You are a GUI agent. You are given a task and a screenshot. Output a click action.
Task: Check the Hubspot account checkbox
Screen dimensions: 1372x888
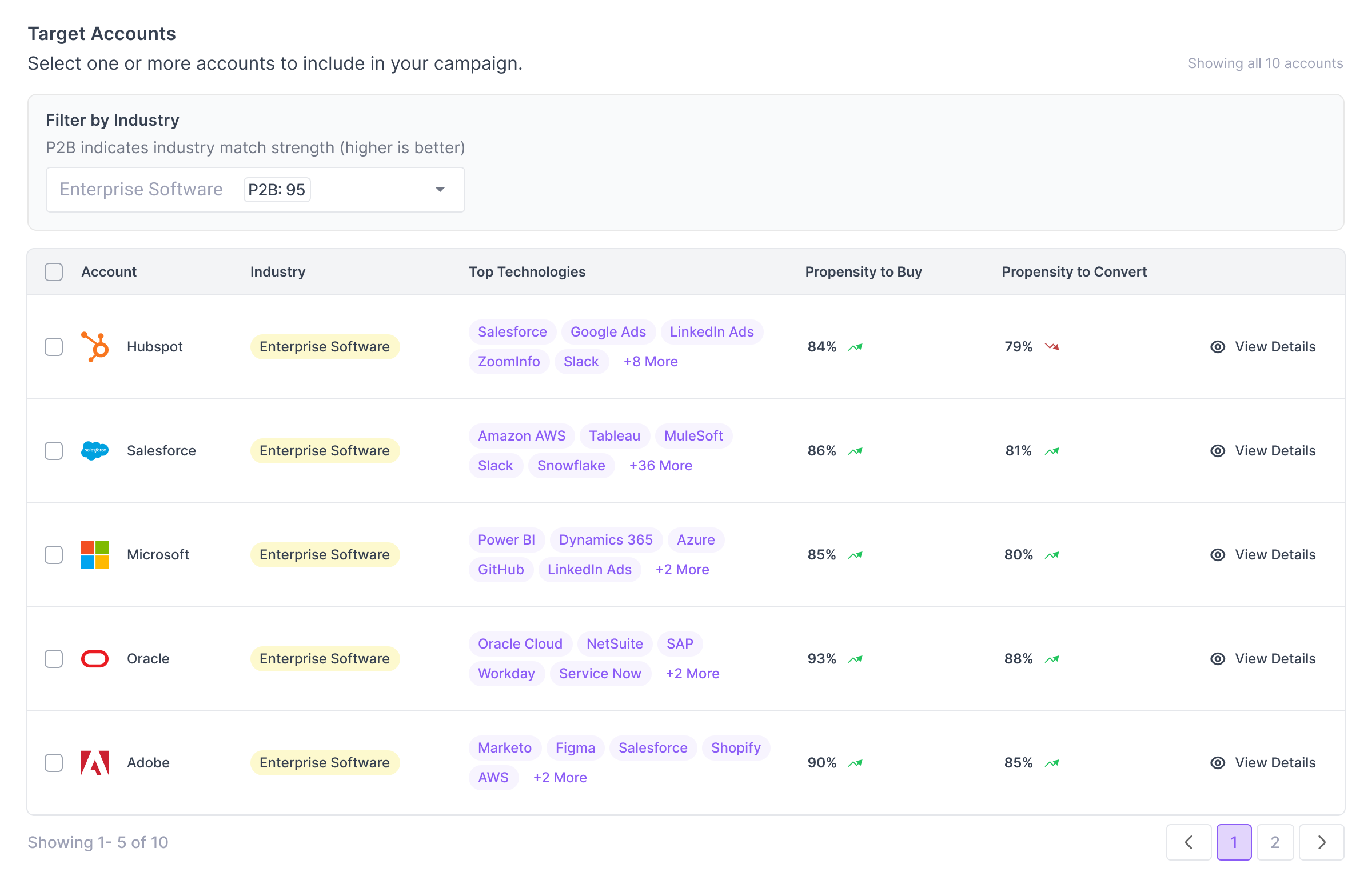(54, 347)
